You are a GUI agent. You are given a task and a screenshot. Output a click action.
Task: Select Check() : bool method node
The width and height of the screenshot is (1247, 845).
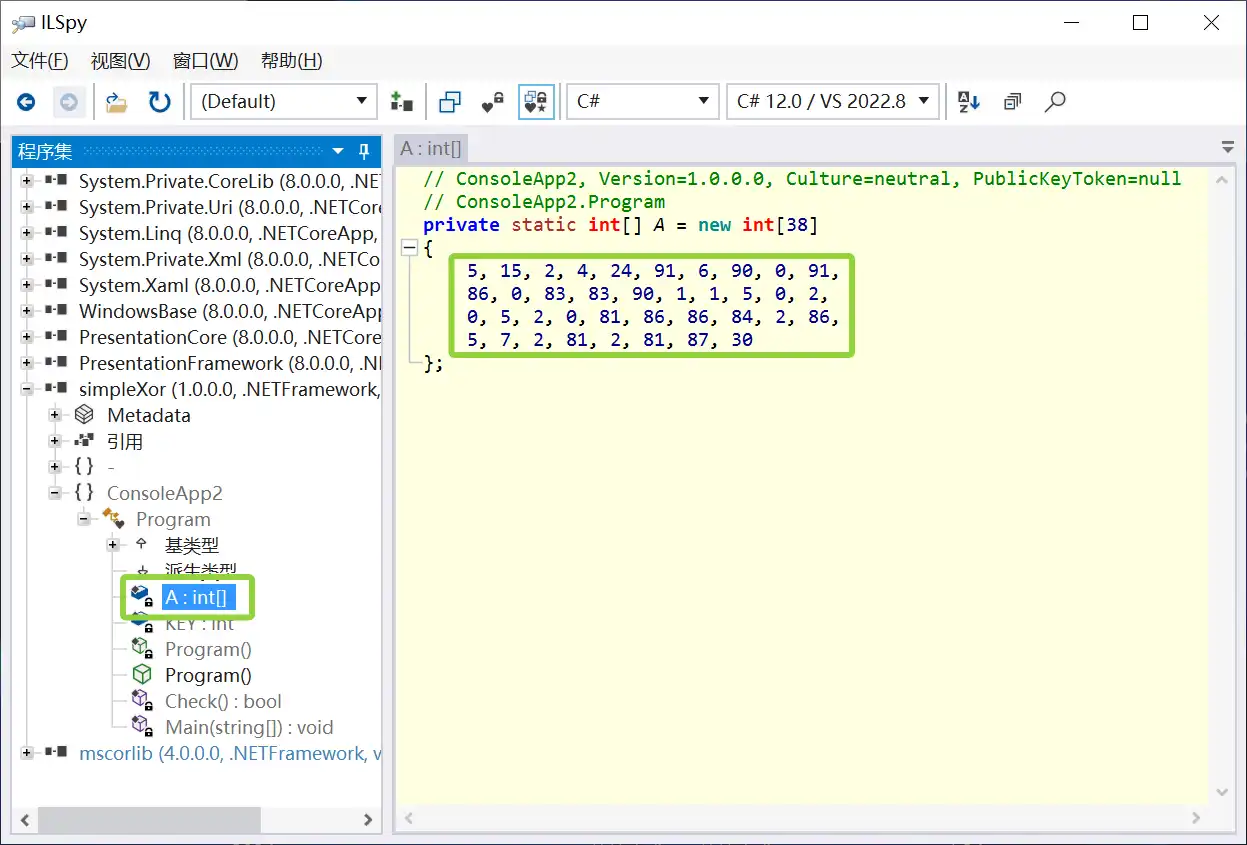tap(222, 701)
